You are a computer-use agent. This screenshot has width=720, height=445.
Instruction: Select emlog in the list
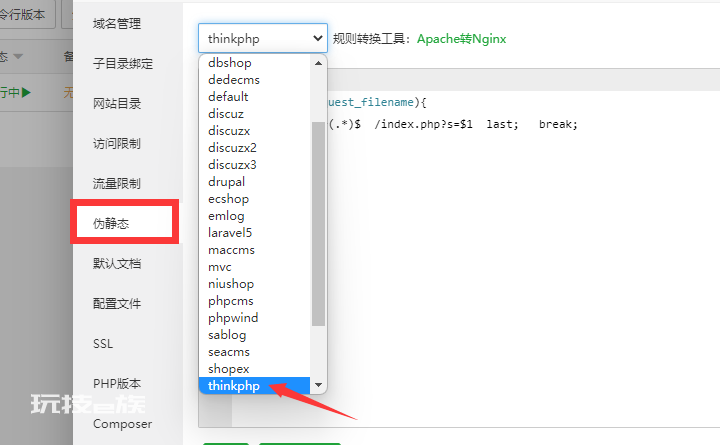[255, 215]
